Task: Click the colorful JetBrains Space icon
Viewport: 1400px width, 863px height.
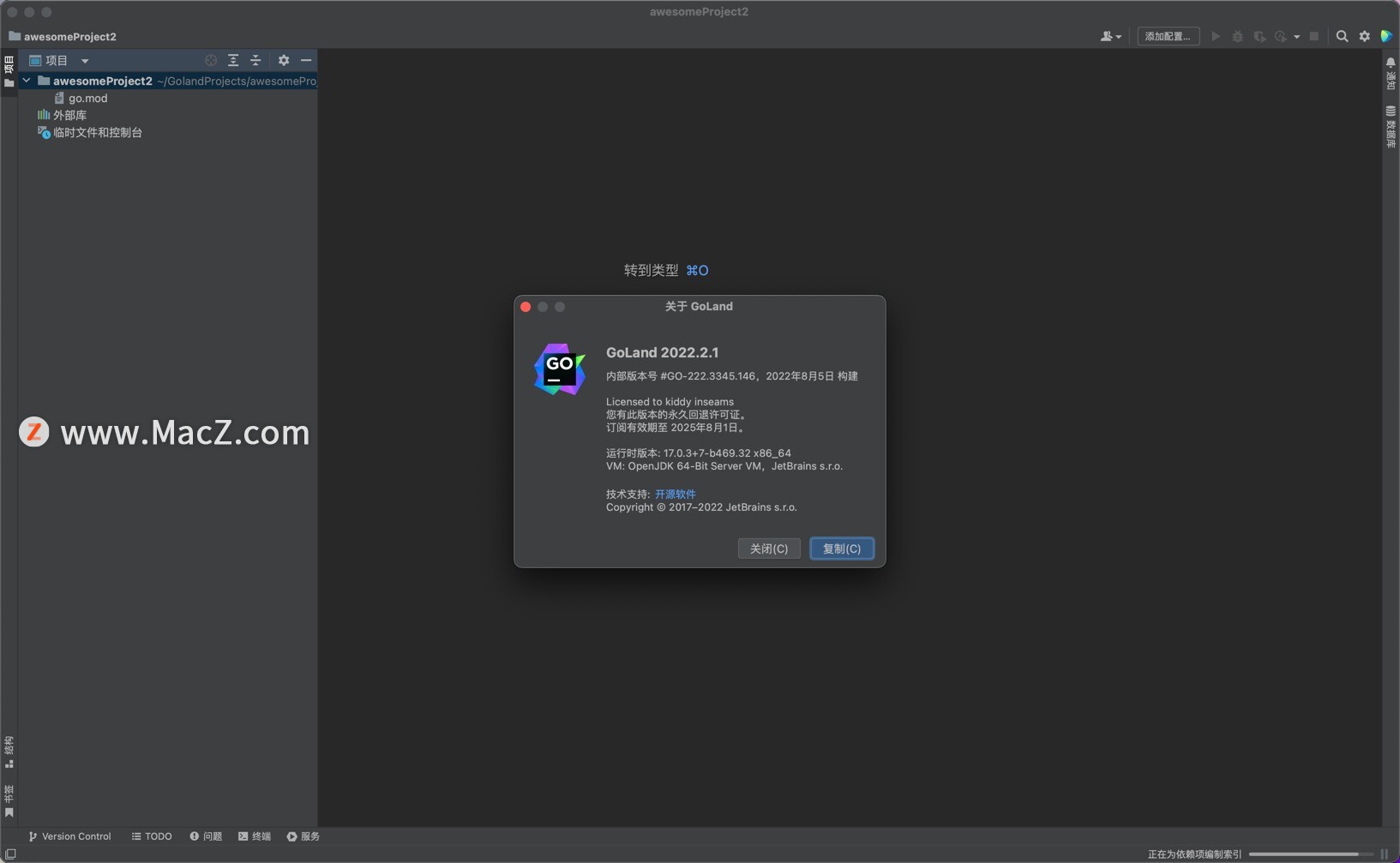Action: [1386, 36]
